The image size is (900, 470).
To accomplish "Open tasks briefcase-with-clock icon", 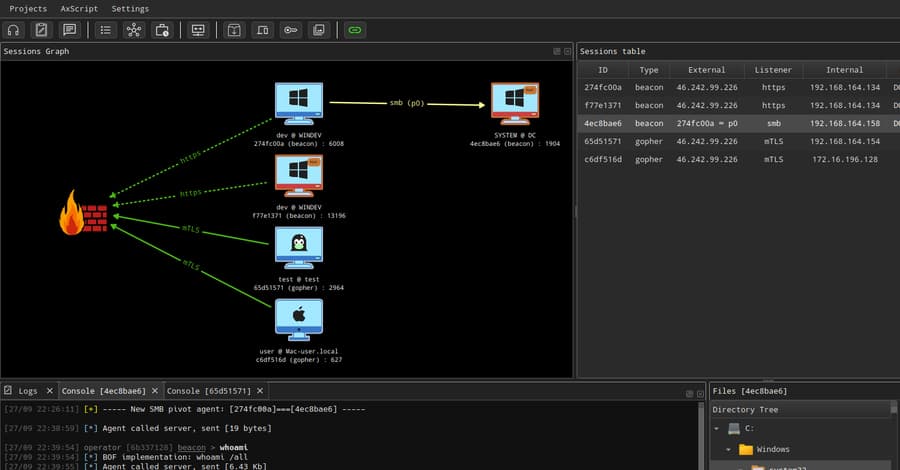I will (x=161, y=30).
